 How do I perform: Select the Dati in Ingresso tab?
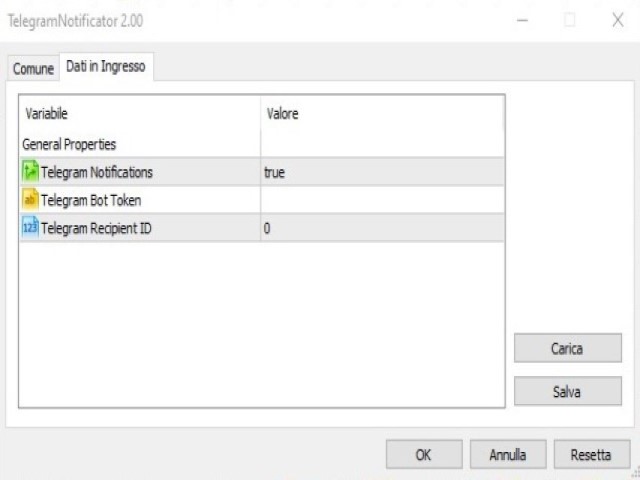(x=106, y=67)
